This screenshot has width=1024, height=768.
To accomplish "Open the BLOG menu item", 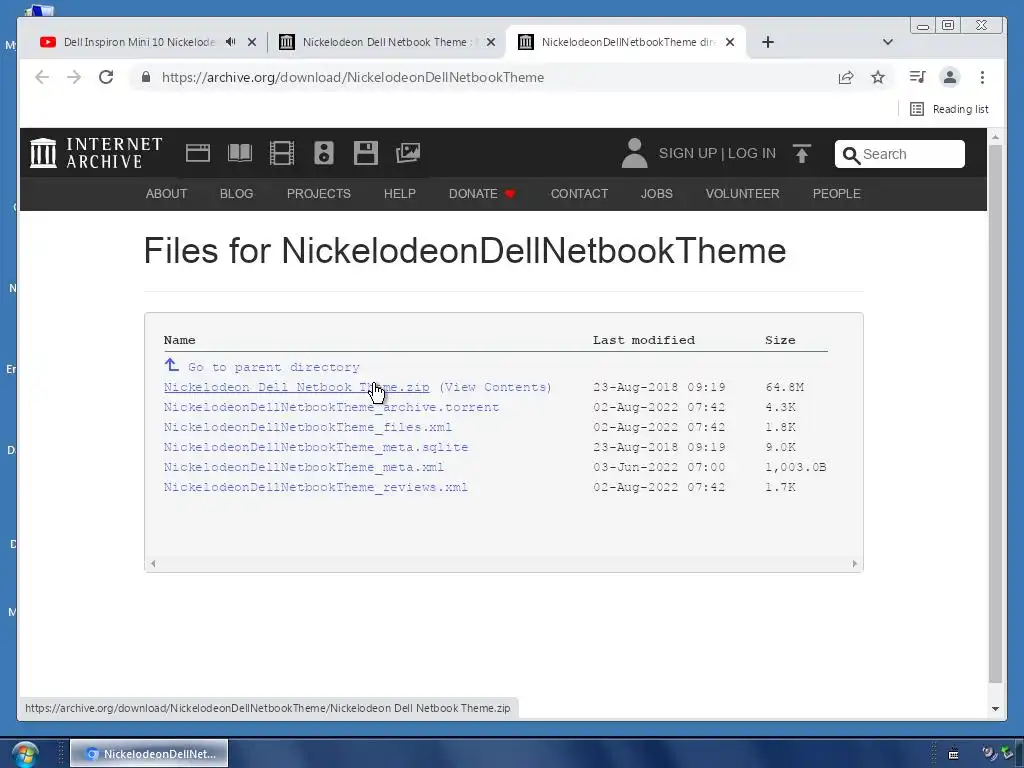I will click(236, 194).
